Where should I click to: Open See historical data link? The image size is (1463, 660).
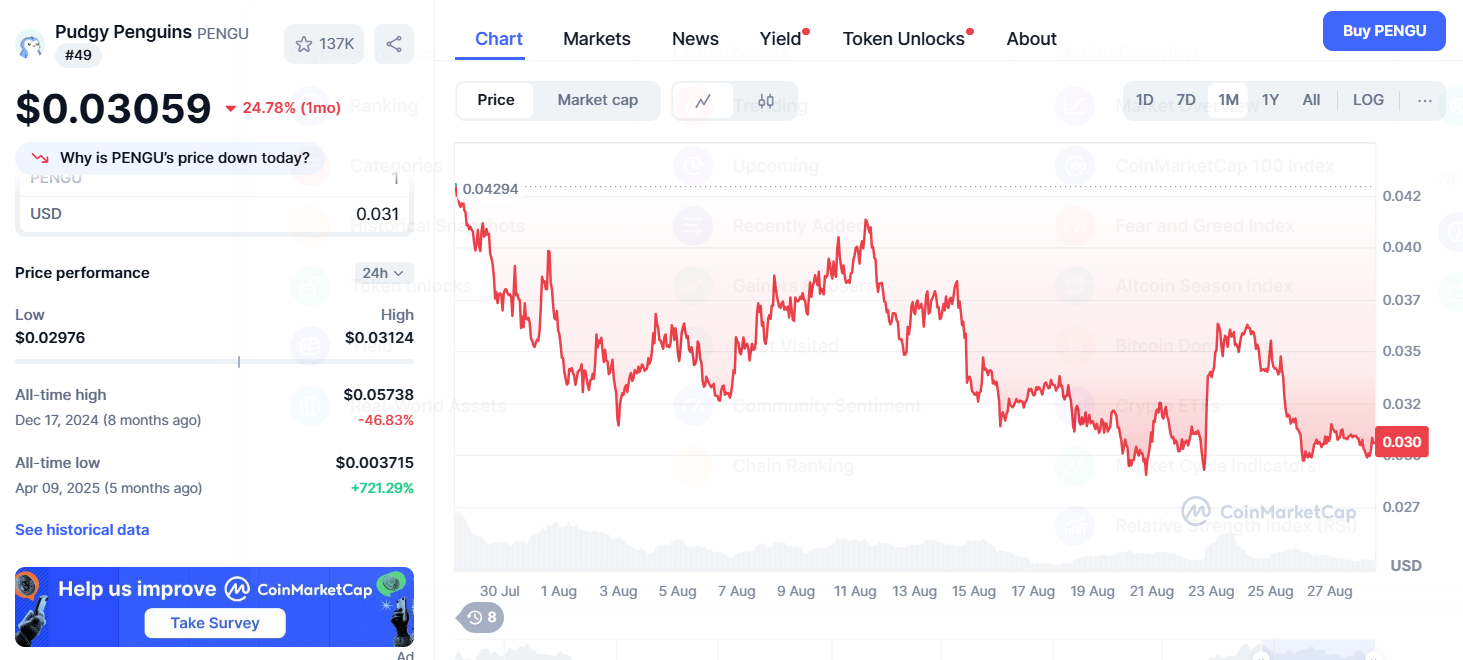pos(82,530)
